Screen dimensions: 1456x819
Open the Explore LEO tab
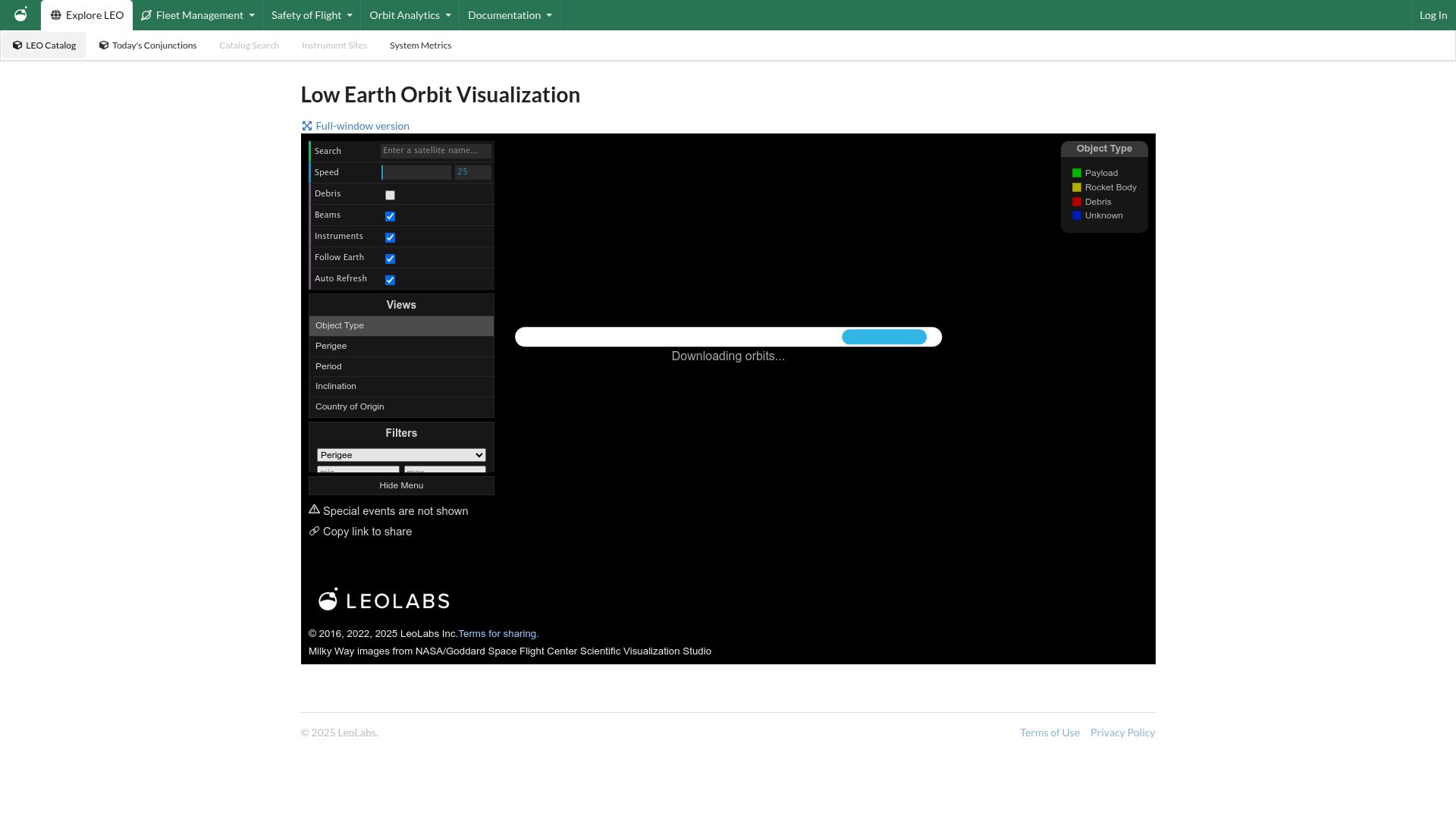pos(87,15)
